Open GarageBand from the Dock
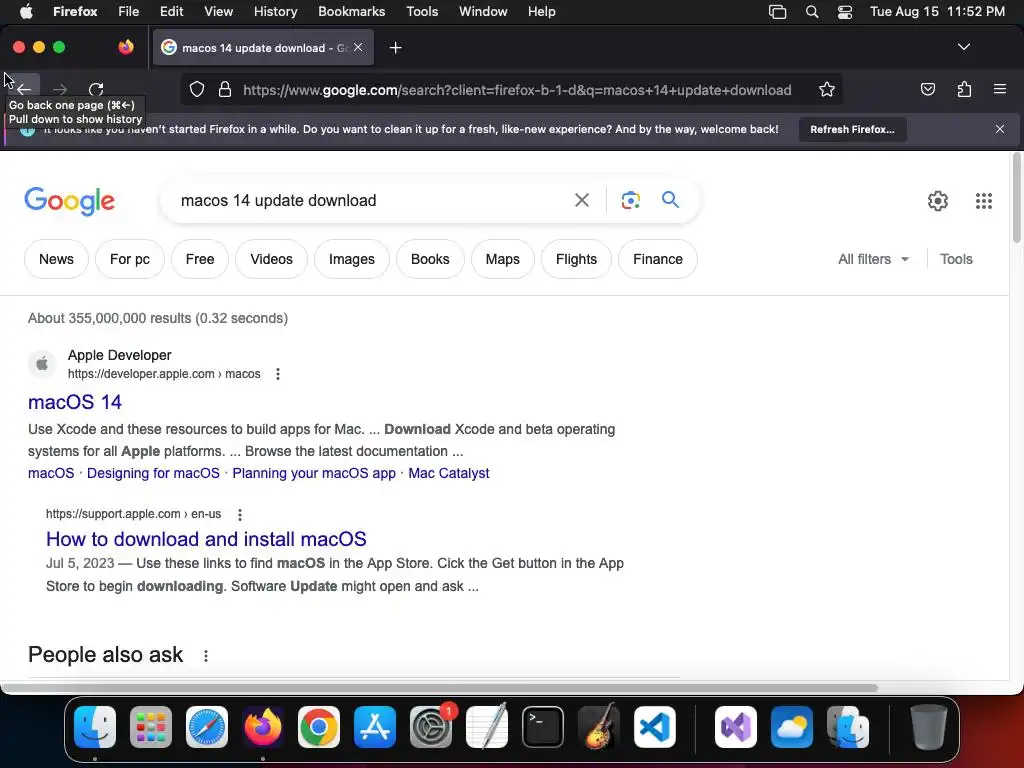 [x=599, y=727]
